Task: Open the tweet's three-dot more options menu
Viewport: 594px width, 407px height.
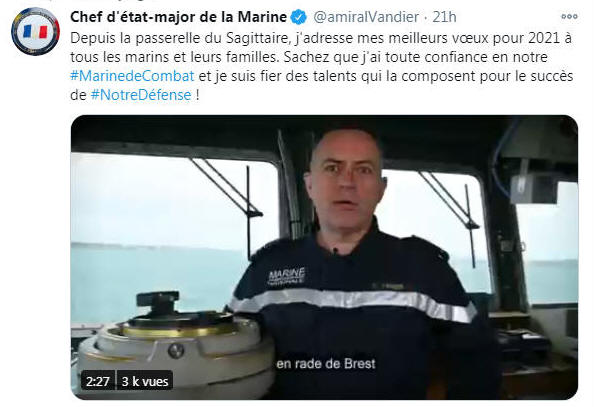Action: [x=569, y=17]
